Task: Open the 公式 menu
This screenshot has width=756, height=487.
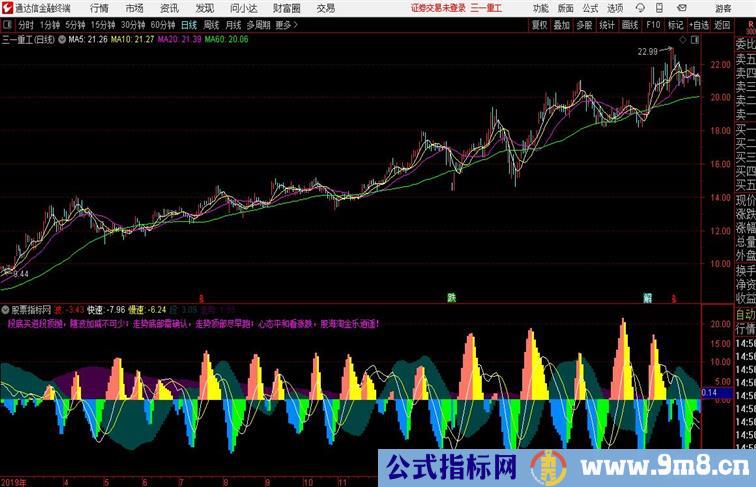Action: tap(591, 8)
